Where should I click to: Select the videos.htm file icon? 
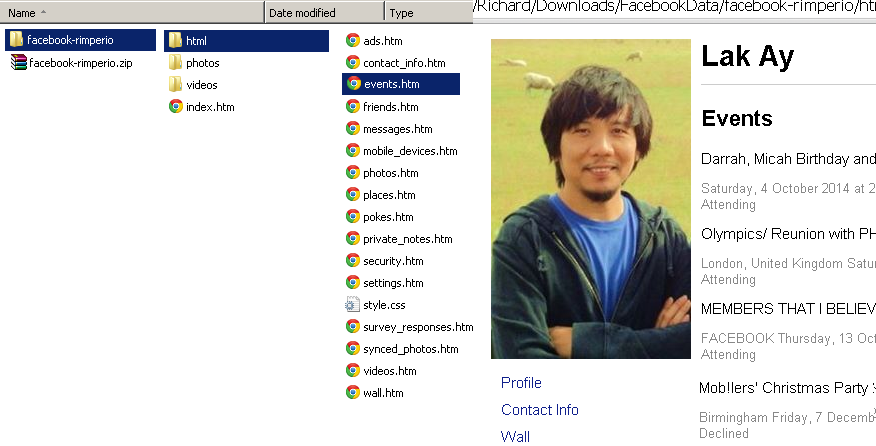point(353,371)
